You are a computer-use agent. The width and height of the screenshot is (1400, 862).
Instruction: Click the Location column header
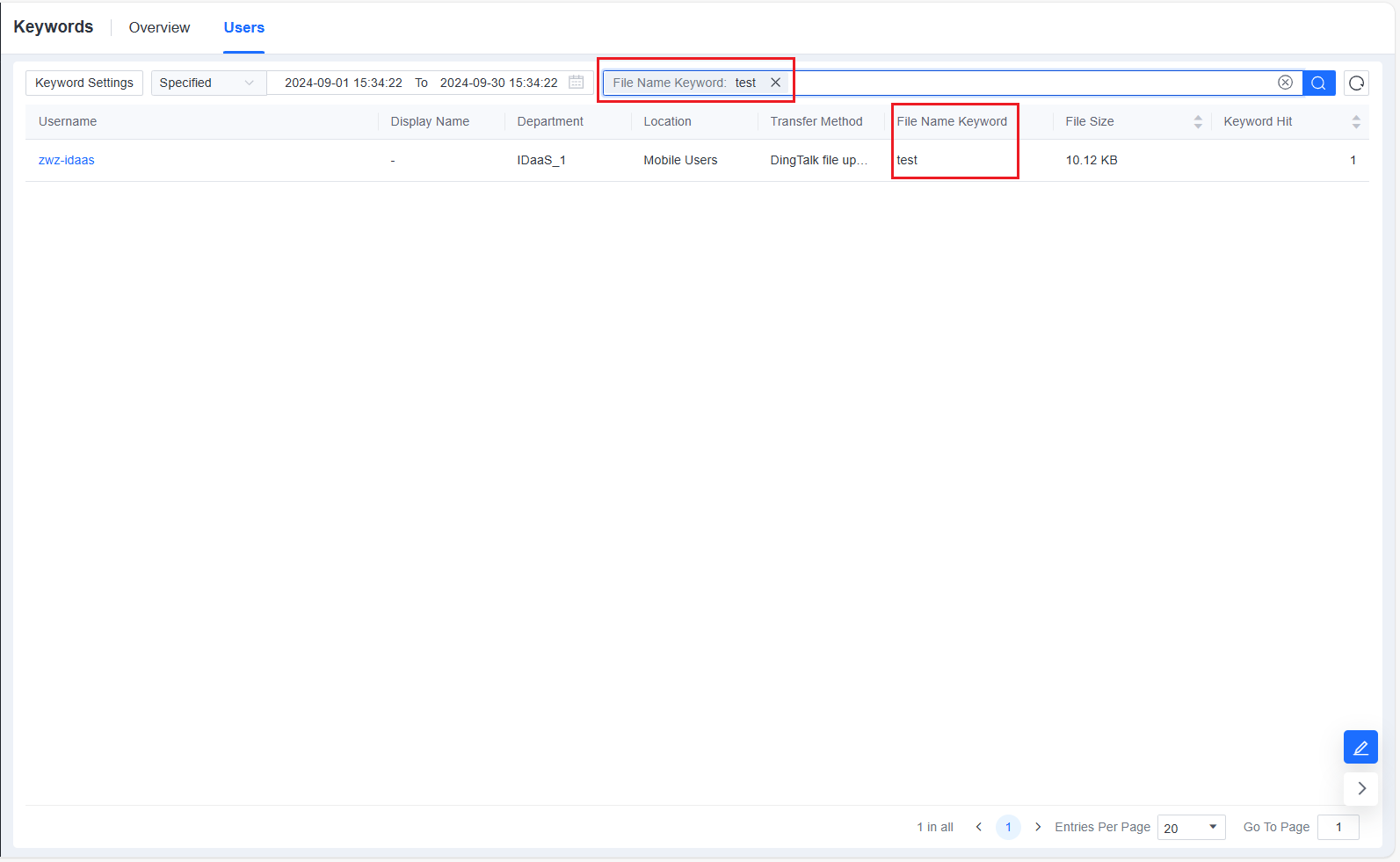667,121
